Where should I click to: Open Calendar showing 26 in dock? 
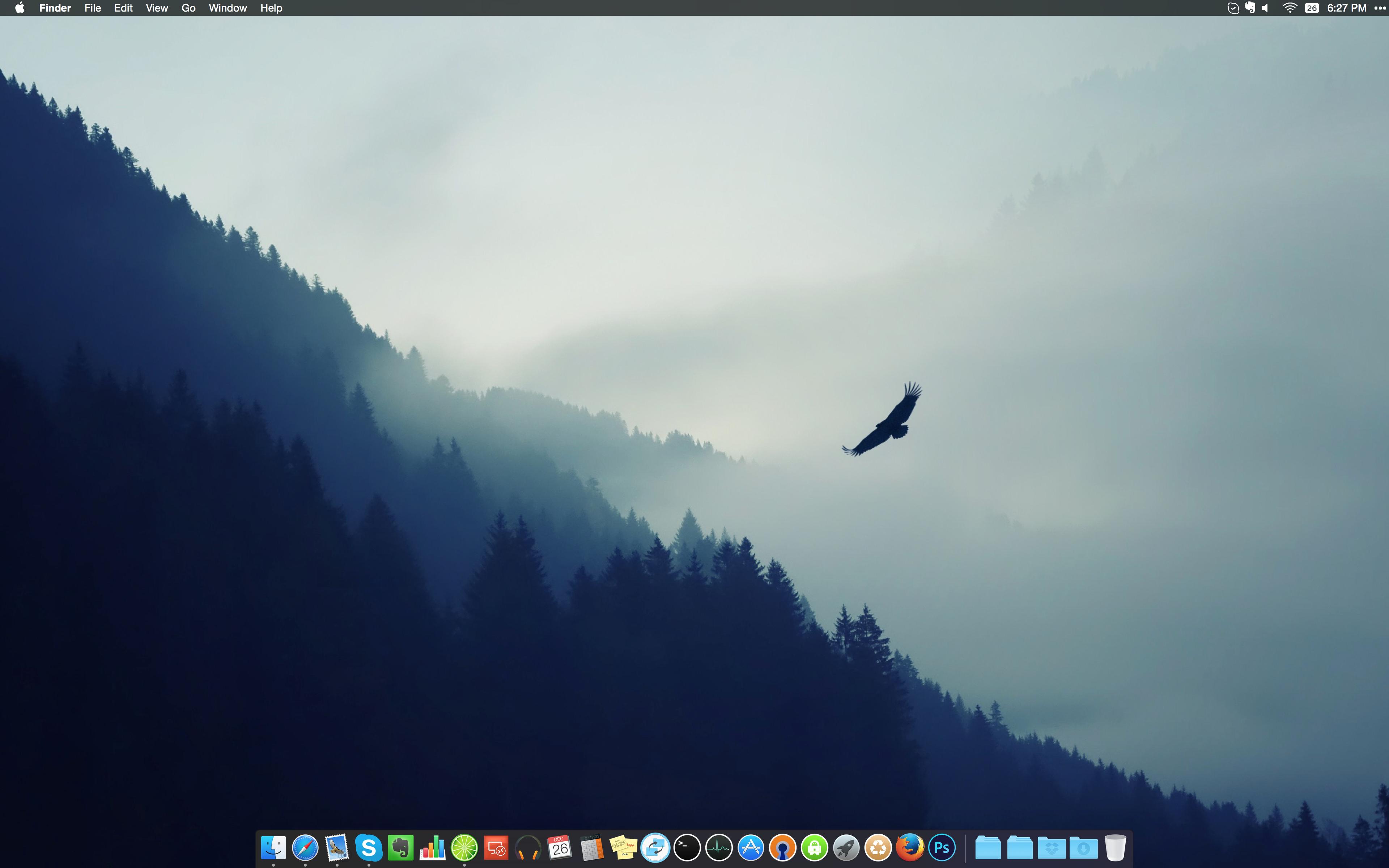point(560,847)
